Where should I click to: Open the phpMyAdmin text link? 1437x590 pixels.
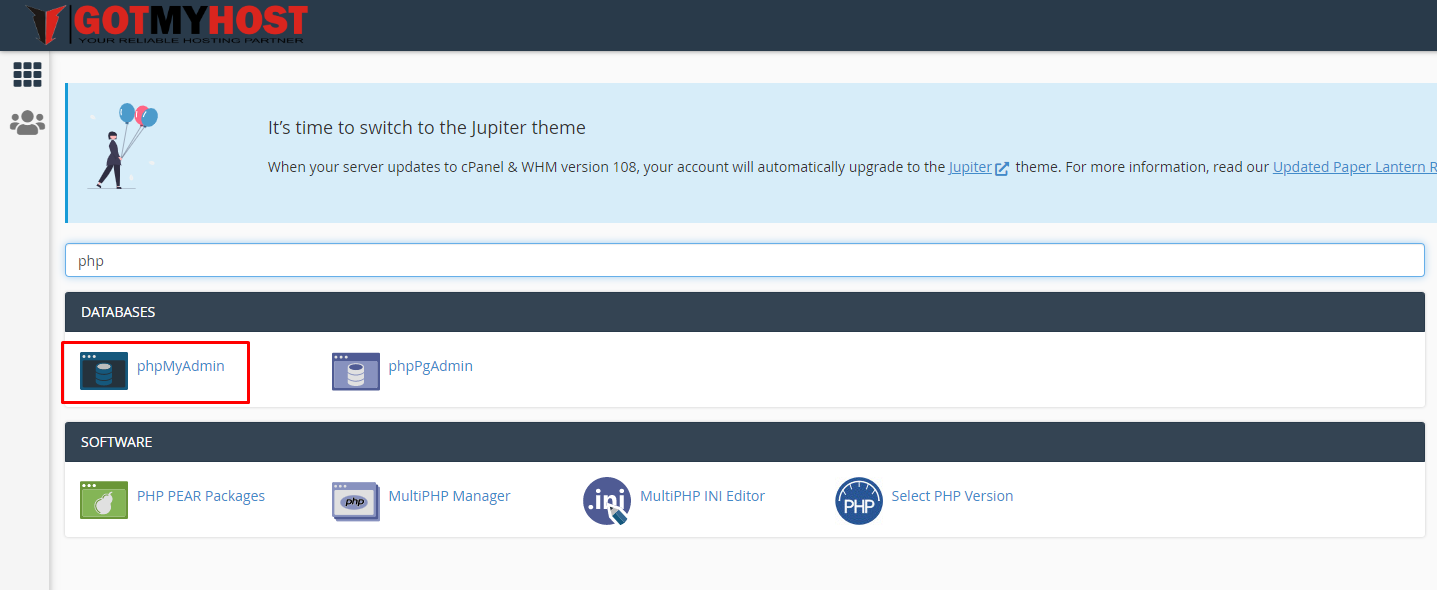pos(181,366)
